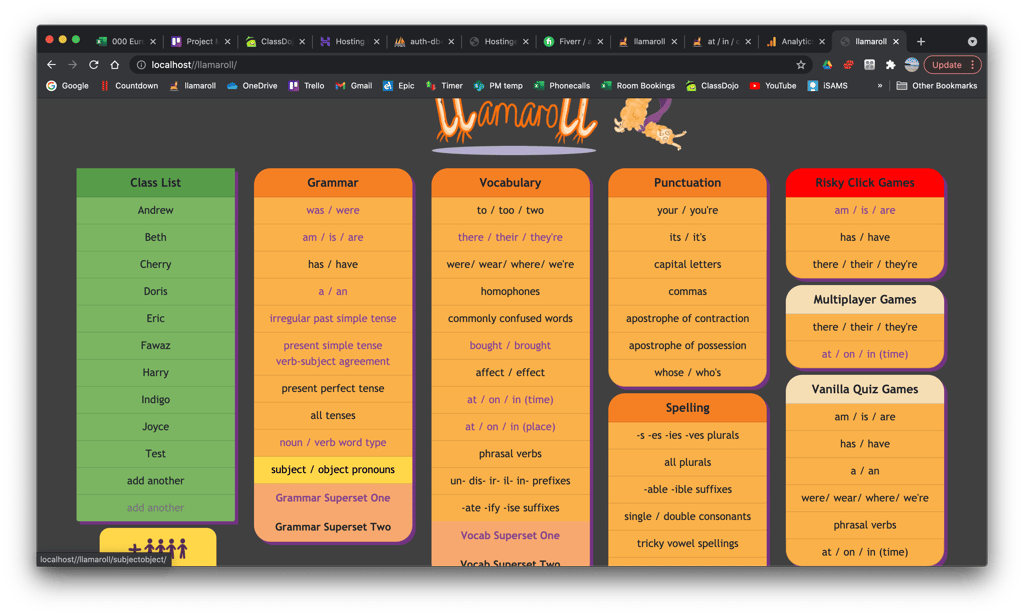Open a new browser tab

[921, 41]
